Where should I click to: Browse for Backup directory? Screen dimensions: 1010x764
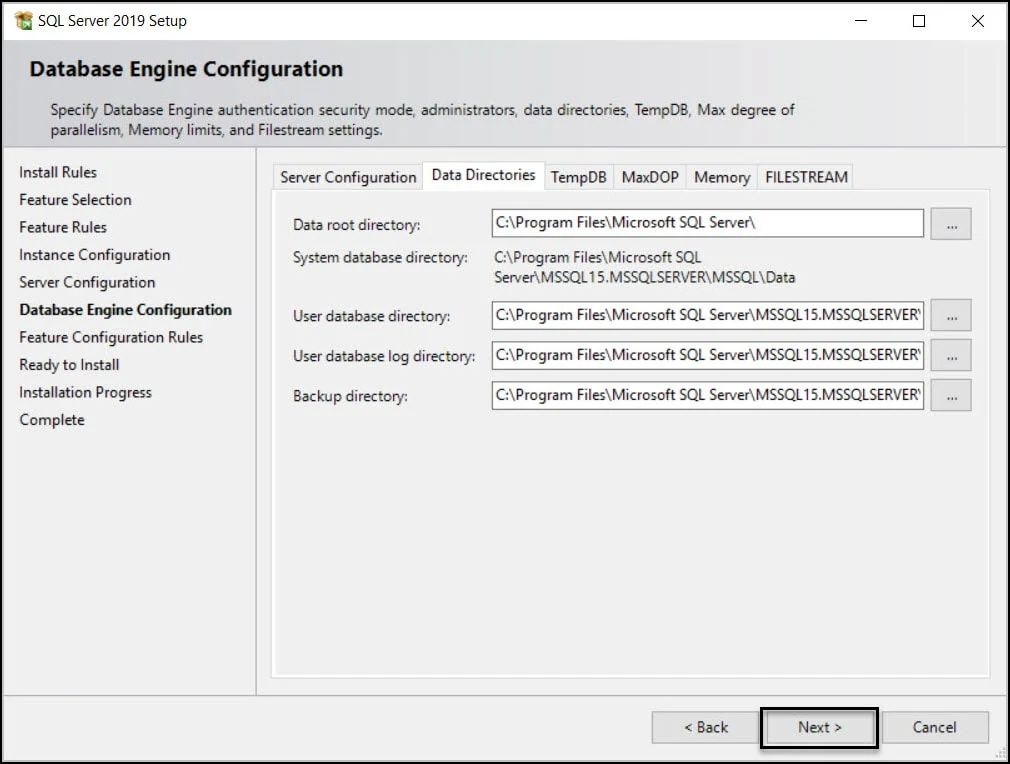(951, 396)
